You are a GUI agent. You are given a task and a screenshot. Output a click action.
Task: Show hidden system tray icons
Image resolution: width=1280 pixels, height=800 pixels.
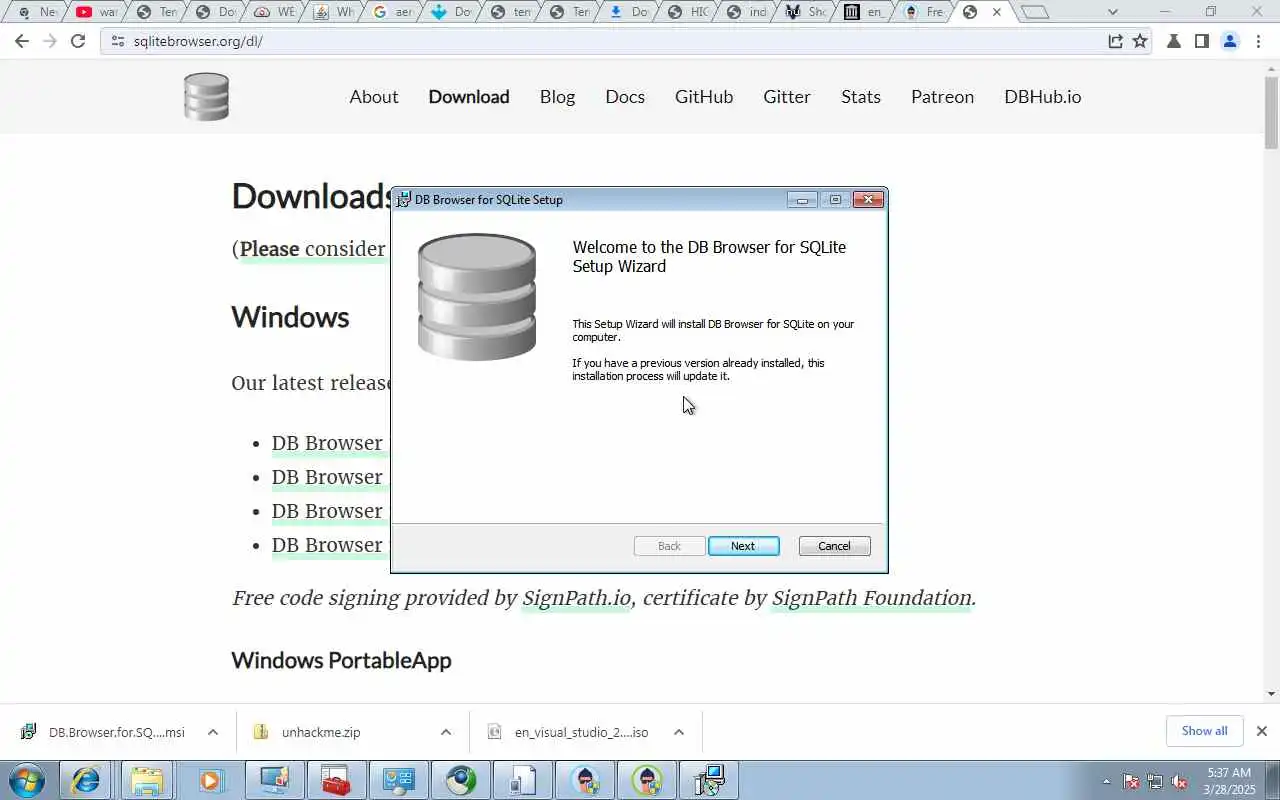click(x=1106, y=781)
